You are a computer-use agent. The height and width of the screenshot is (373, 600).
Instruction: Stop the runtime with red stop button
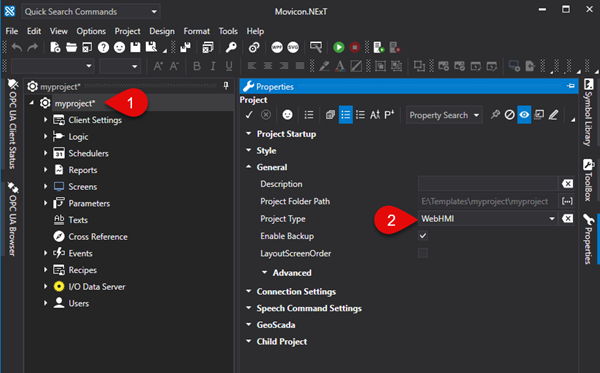[x=355, y=47]
